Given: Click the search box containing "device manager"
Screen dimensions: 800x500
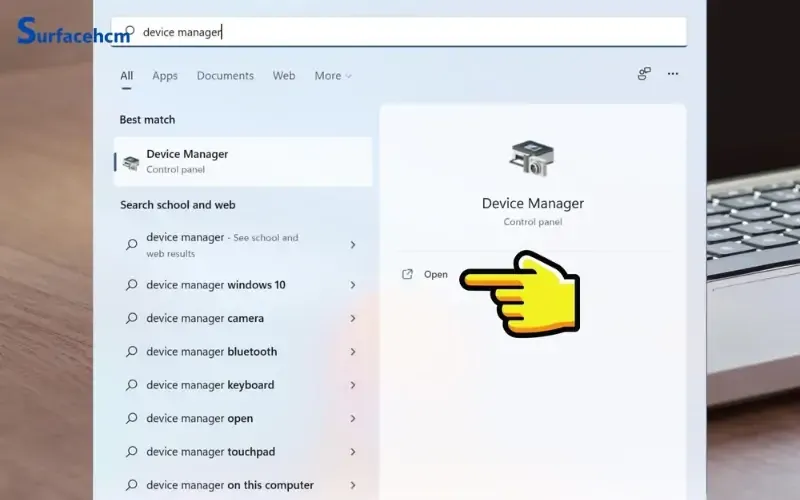Looking at the screenshot, I should click(399, 32).
